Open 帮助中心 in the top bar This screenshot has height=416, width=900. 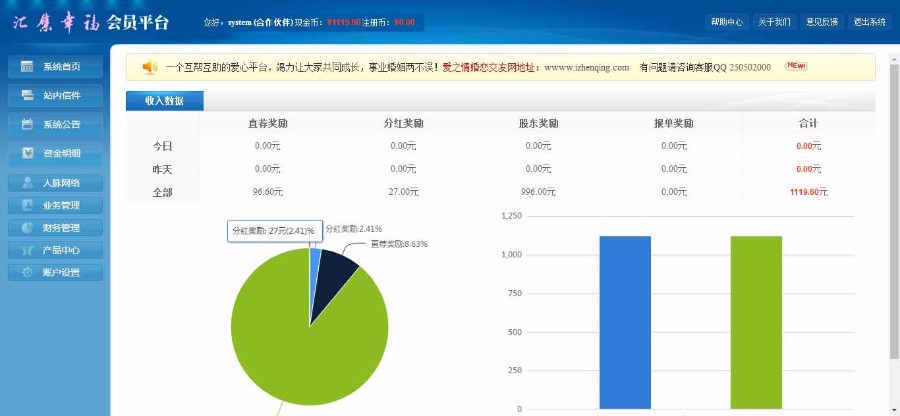pyautogui.click(x=727, y=22)
